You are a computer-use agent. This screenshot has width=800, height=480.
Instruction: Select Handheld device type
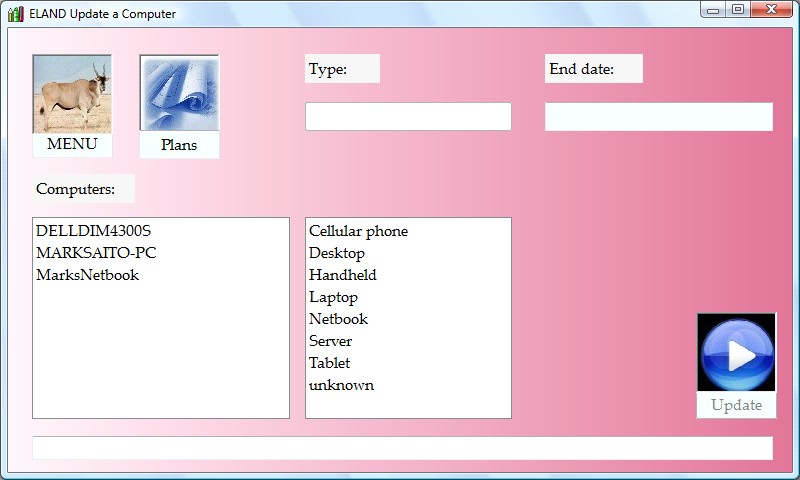(x=343, y=275)
